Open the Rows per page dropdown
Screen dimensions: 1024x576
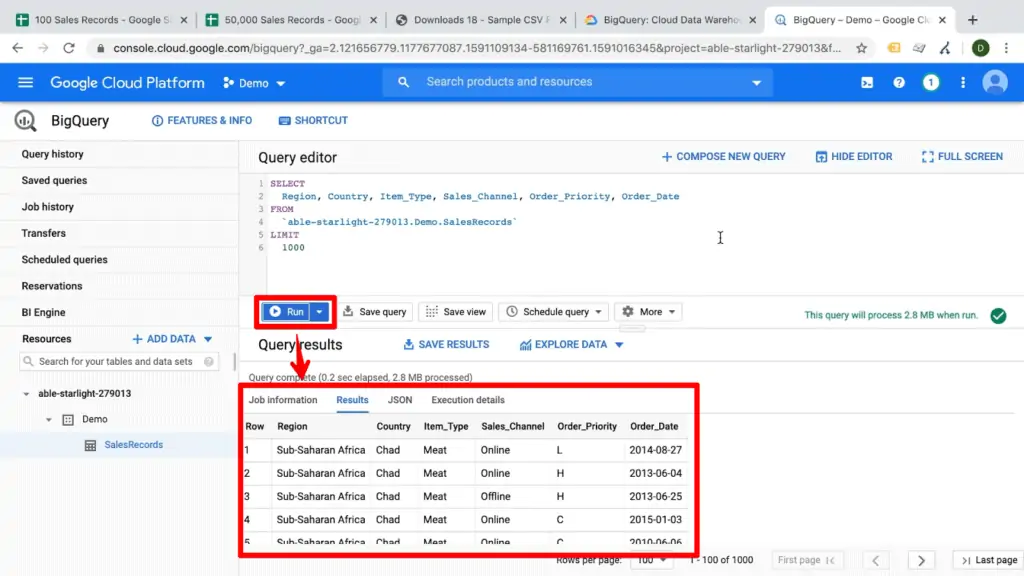651,560
